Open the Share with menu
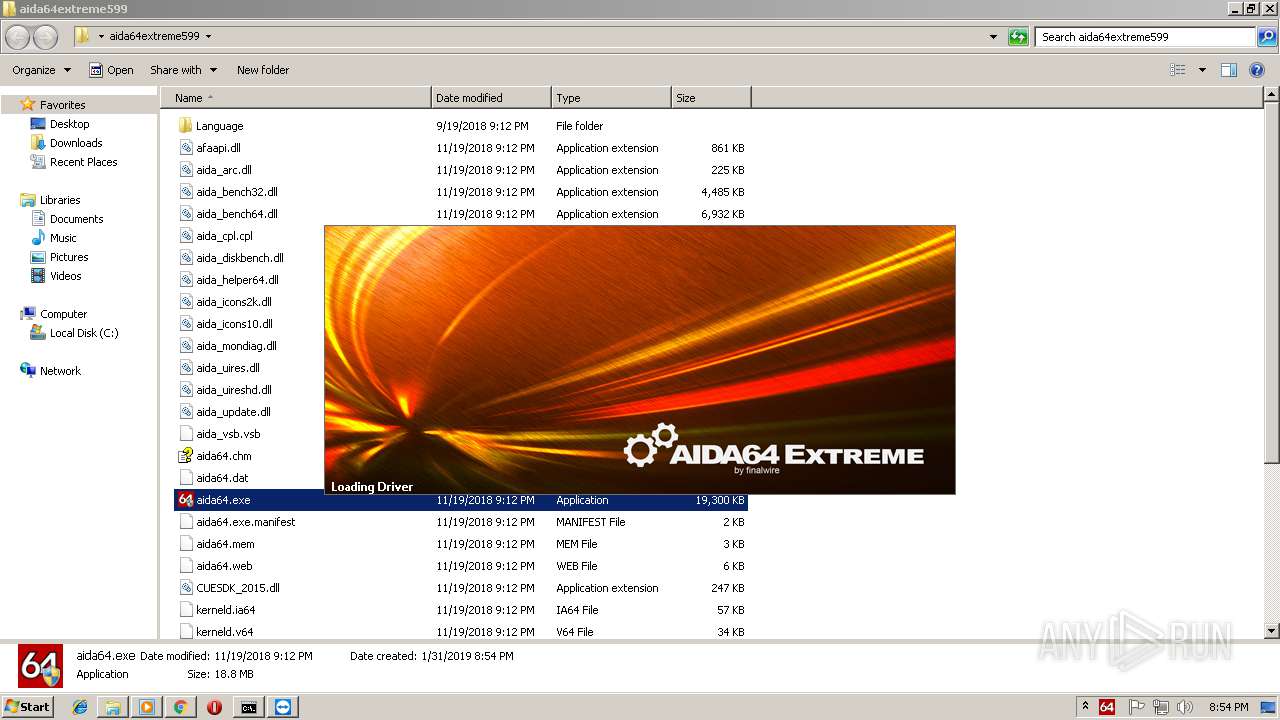The height and width of the screenshot is (720, 1280). pos(184,70)
